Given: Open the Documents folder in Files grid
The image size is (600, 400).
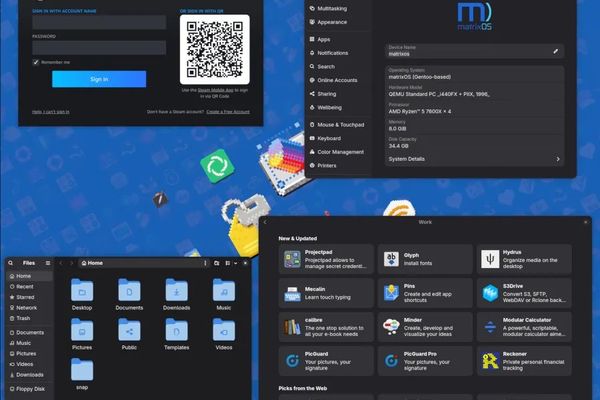Looking at the screenshot, I should [129, 294].
